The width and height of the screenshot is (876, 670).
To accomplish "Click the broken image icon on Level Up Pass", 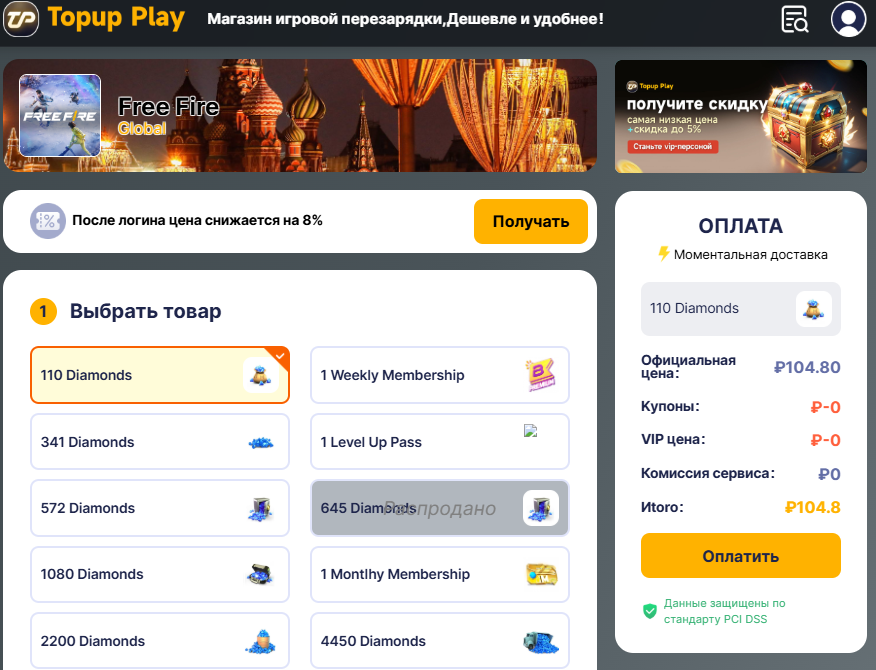I will point(530,430).
